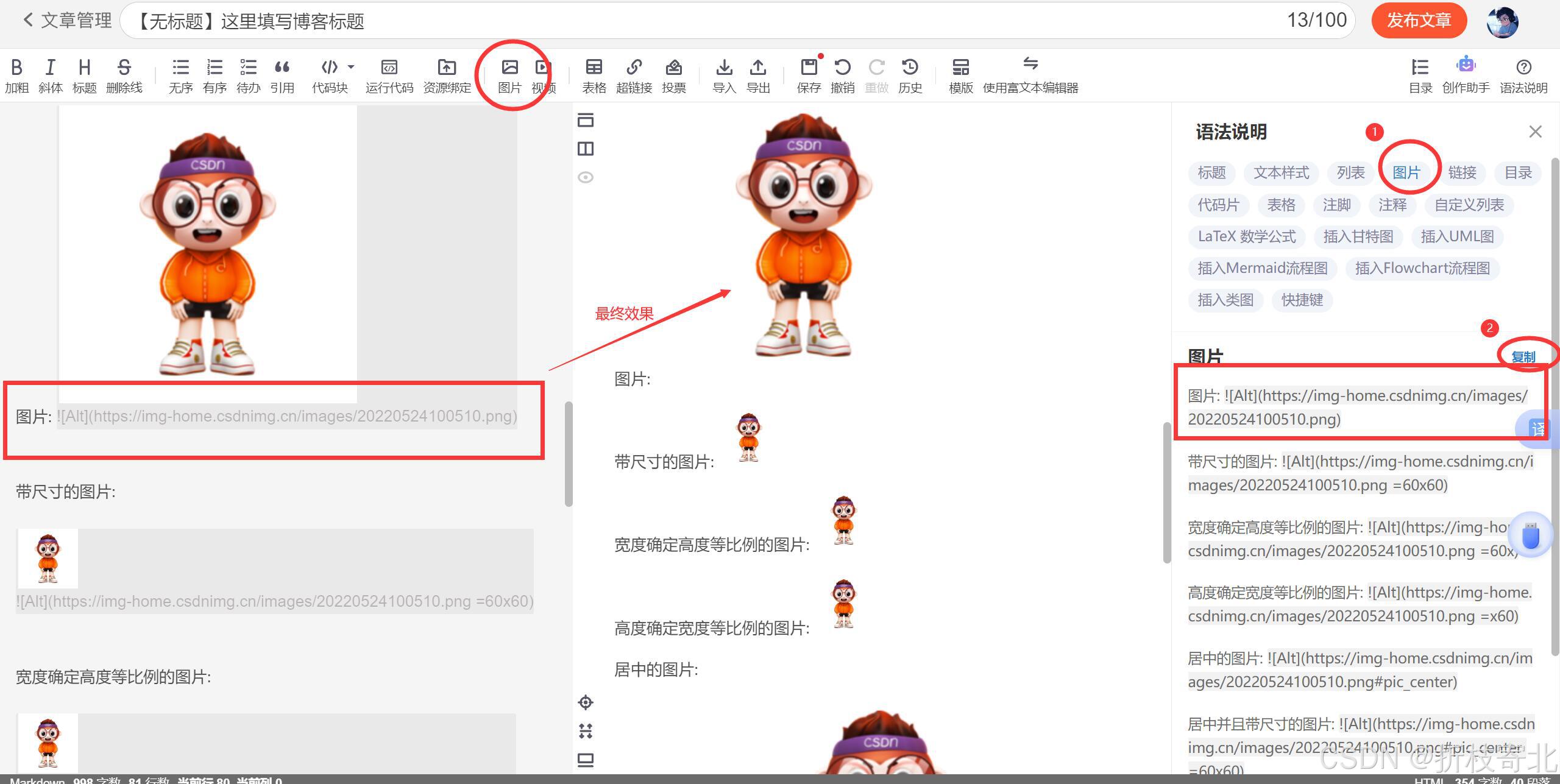Click the sync-scroll target icon

click(586, 702)
